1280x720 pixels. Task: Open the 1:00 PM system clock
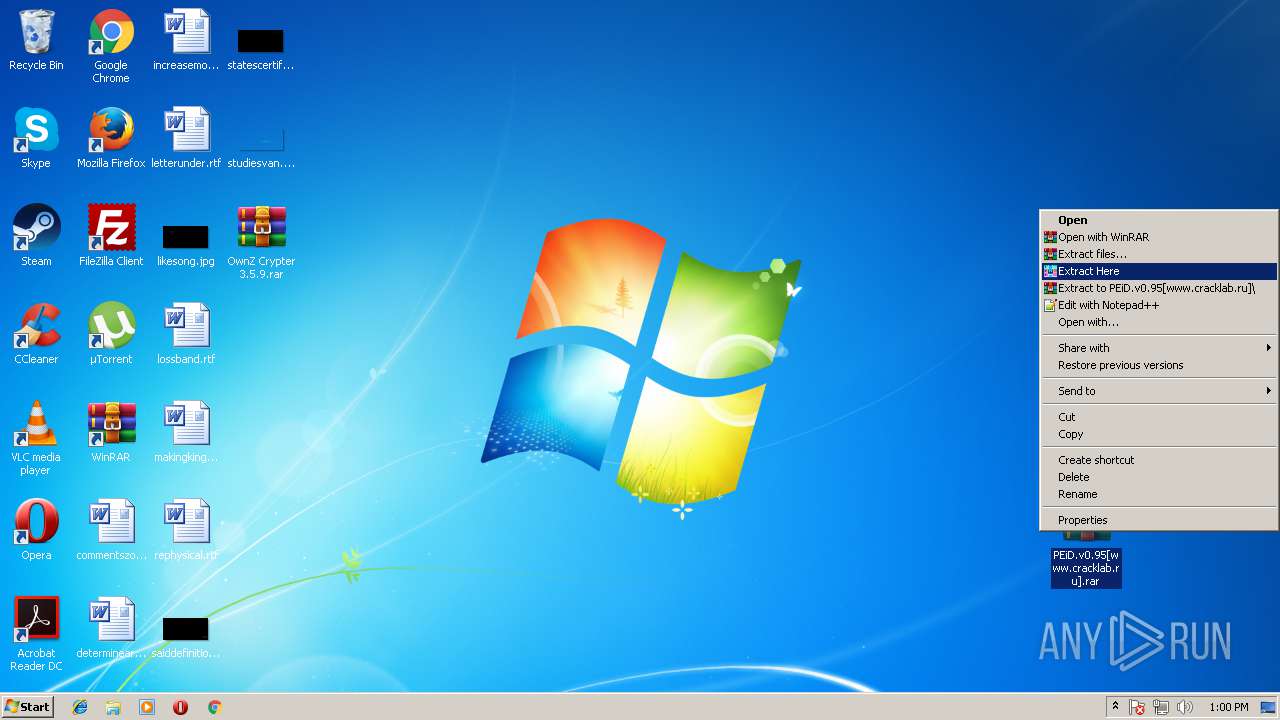[1228, 707]
